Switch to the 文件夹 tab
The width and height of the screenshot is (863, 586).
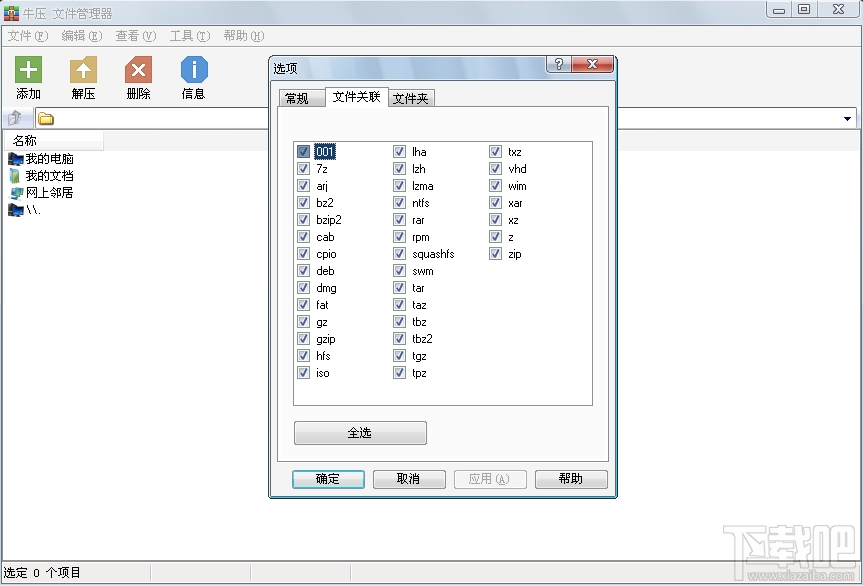[x=411, y=98]
